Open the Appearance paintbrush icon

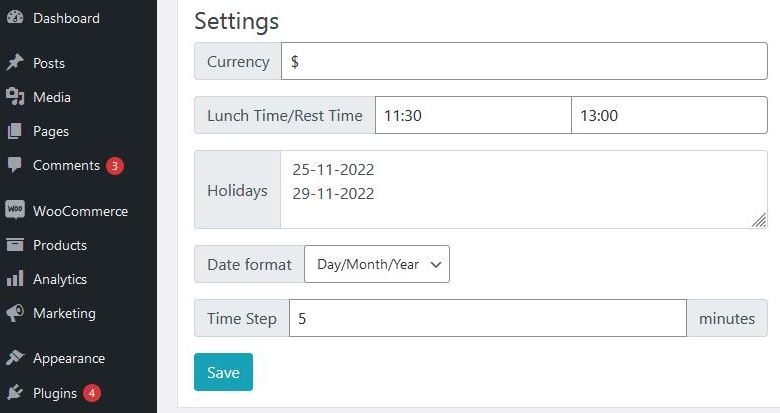15,357
